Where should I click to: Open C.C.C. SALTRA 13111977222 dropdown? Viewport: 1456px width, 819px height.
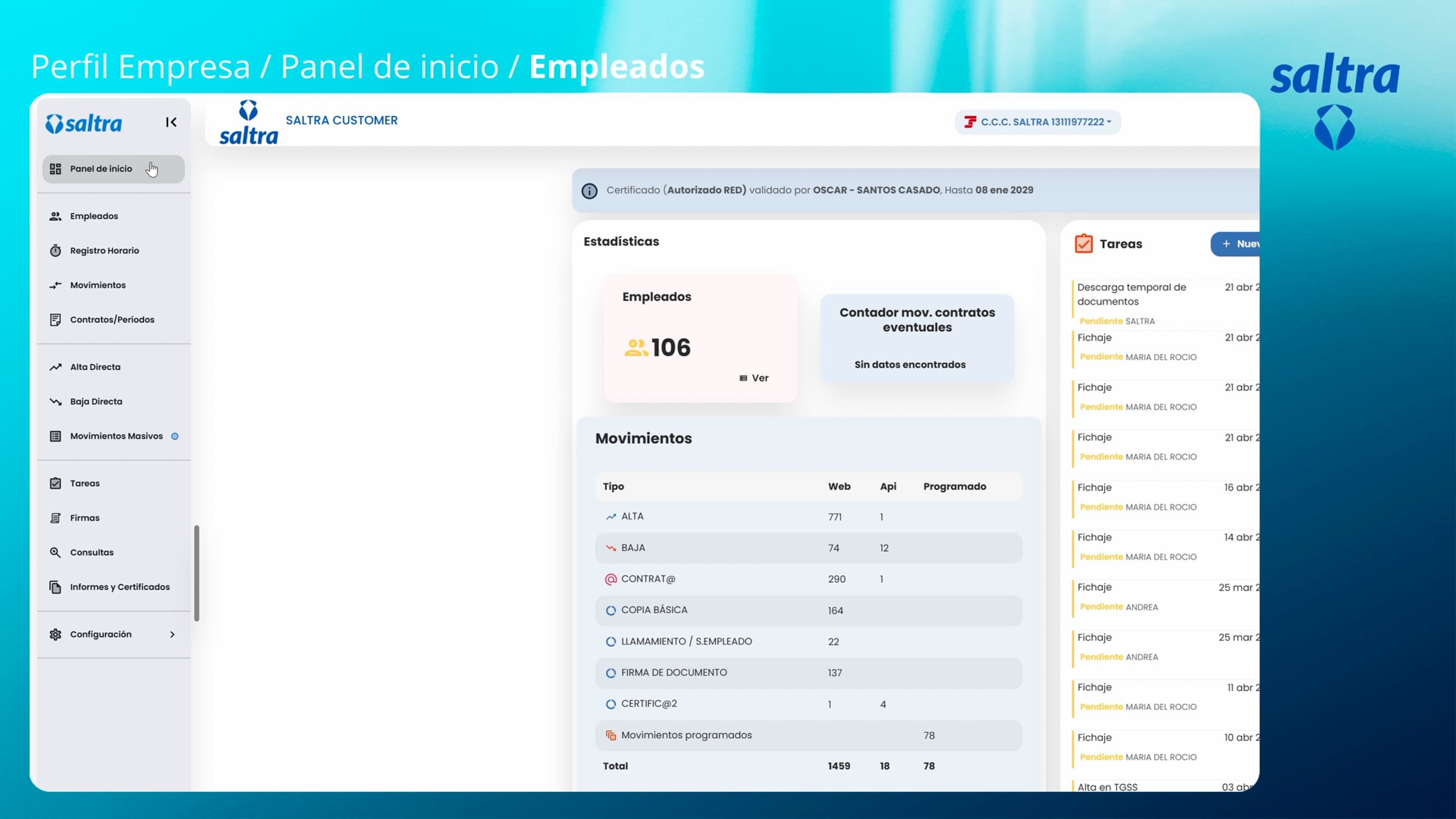[1037, 122]
